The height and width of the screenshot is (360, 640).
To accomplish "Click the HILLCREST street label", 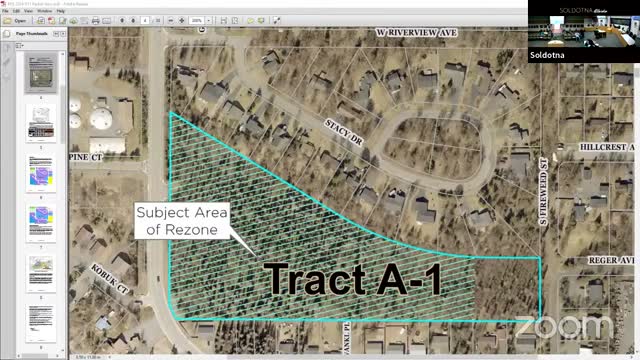I will [x=607, y=147].
